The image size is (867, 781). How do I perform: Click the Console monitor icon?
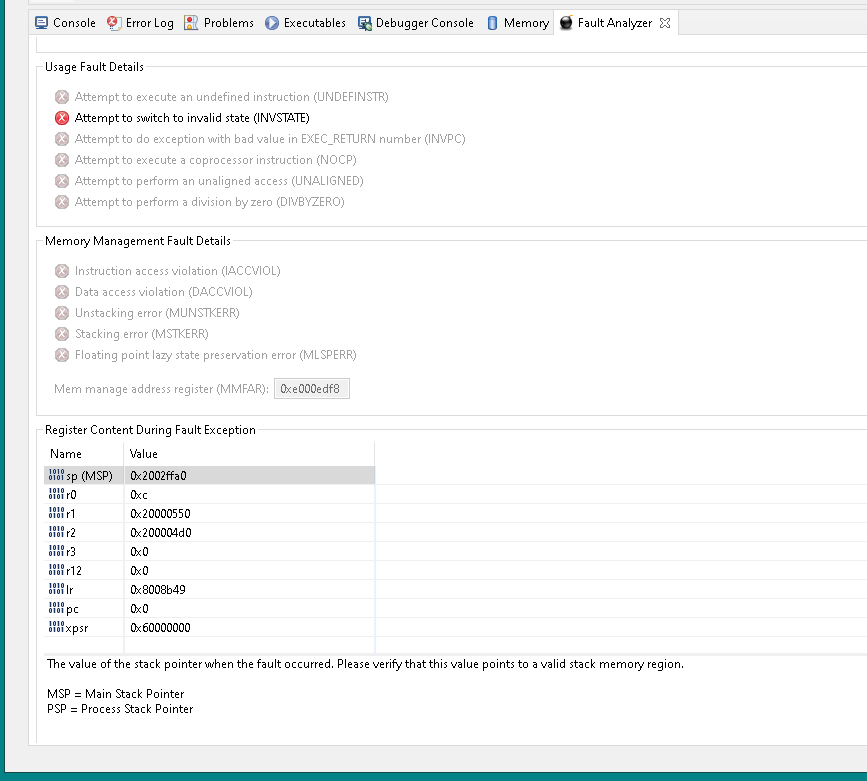[x=41, y=23]
